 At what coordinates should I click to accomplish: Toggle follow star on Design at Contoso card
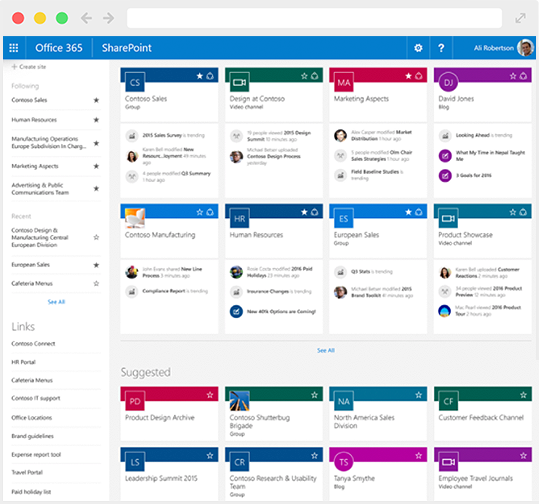[304, 76]
